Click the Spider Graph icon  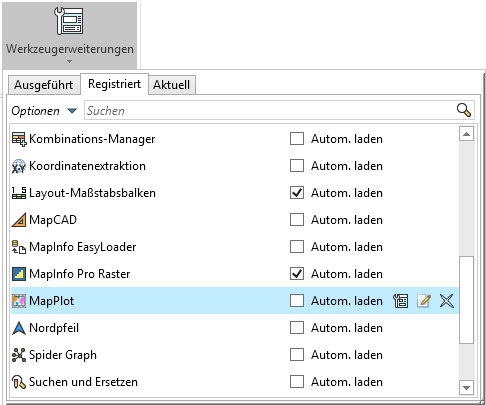coord(19,355)
